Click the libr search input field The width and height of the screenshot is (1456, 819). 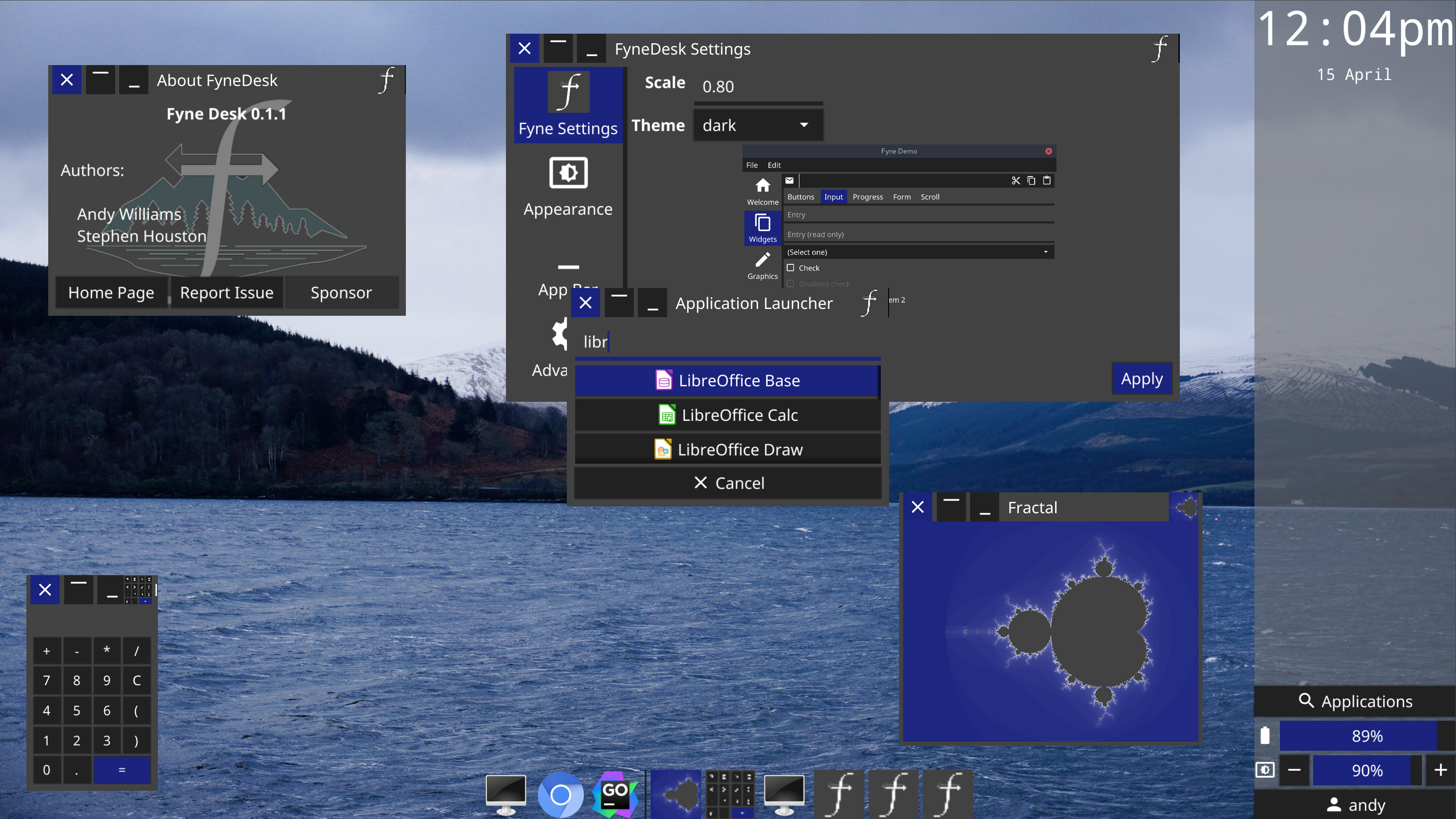727,341
